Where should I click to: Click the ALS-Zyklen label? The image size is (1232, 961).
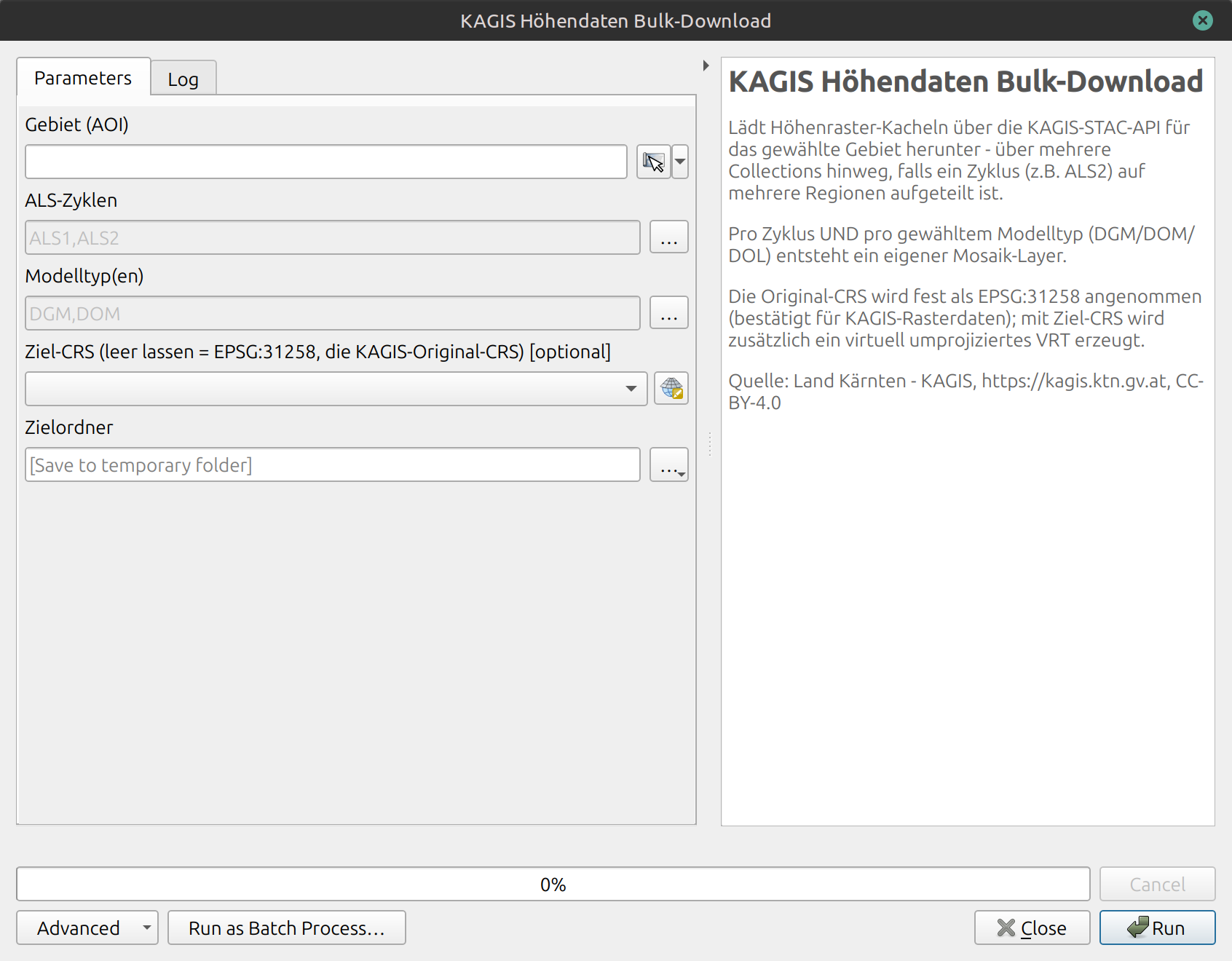(x=71, y=200)
